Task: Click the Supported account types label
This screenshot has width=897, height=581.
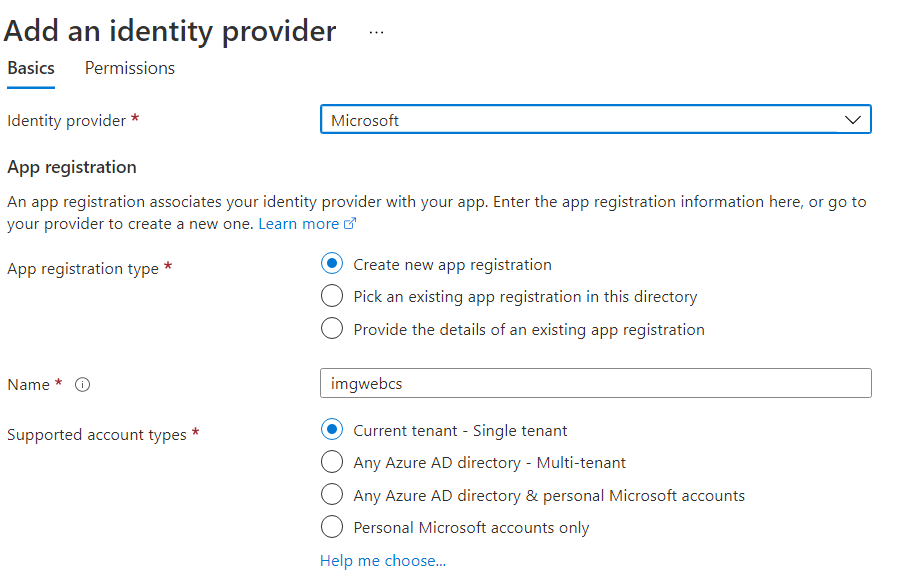Action: (x=97, y=435)
